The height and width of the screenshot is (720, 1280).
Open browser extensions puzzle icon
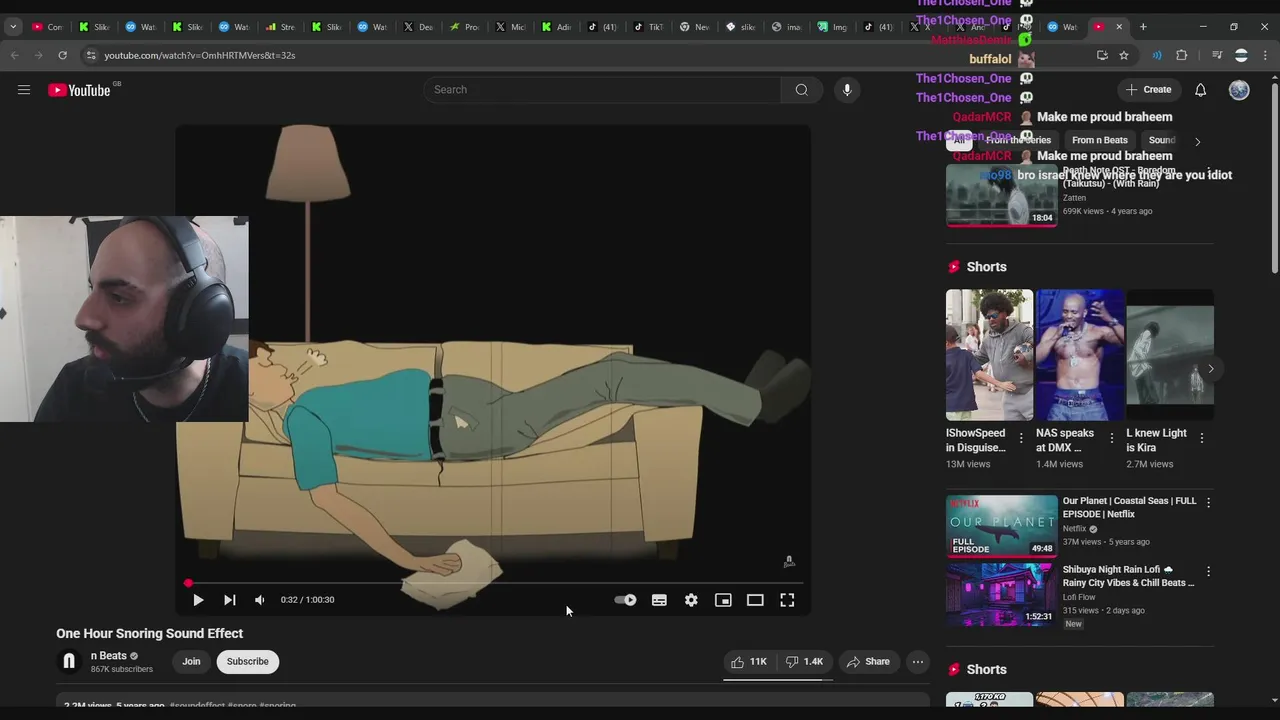(x=1182, y=55)
